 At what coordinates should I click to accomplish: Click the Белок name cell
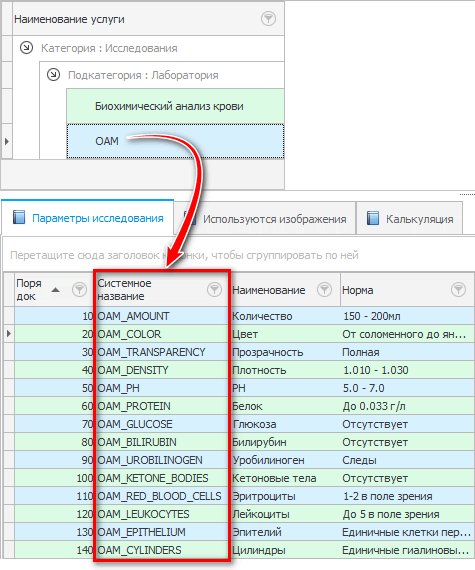coord(286,406)
